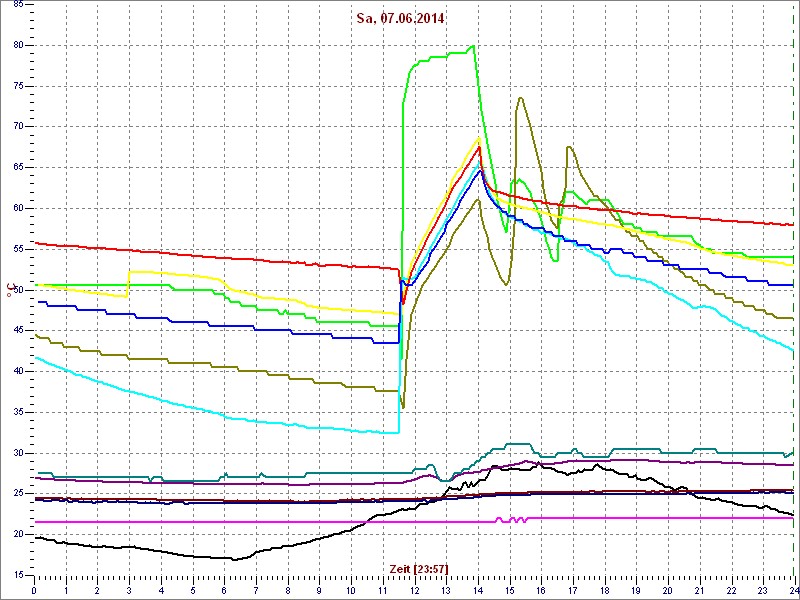Select the y-axis value 85
Screen dimensions: 800x600
[17, 5]
